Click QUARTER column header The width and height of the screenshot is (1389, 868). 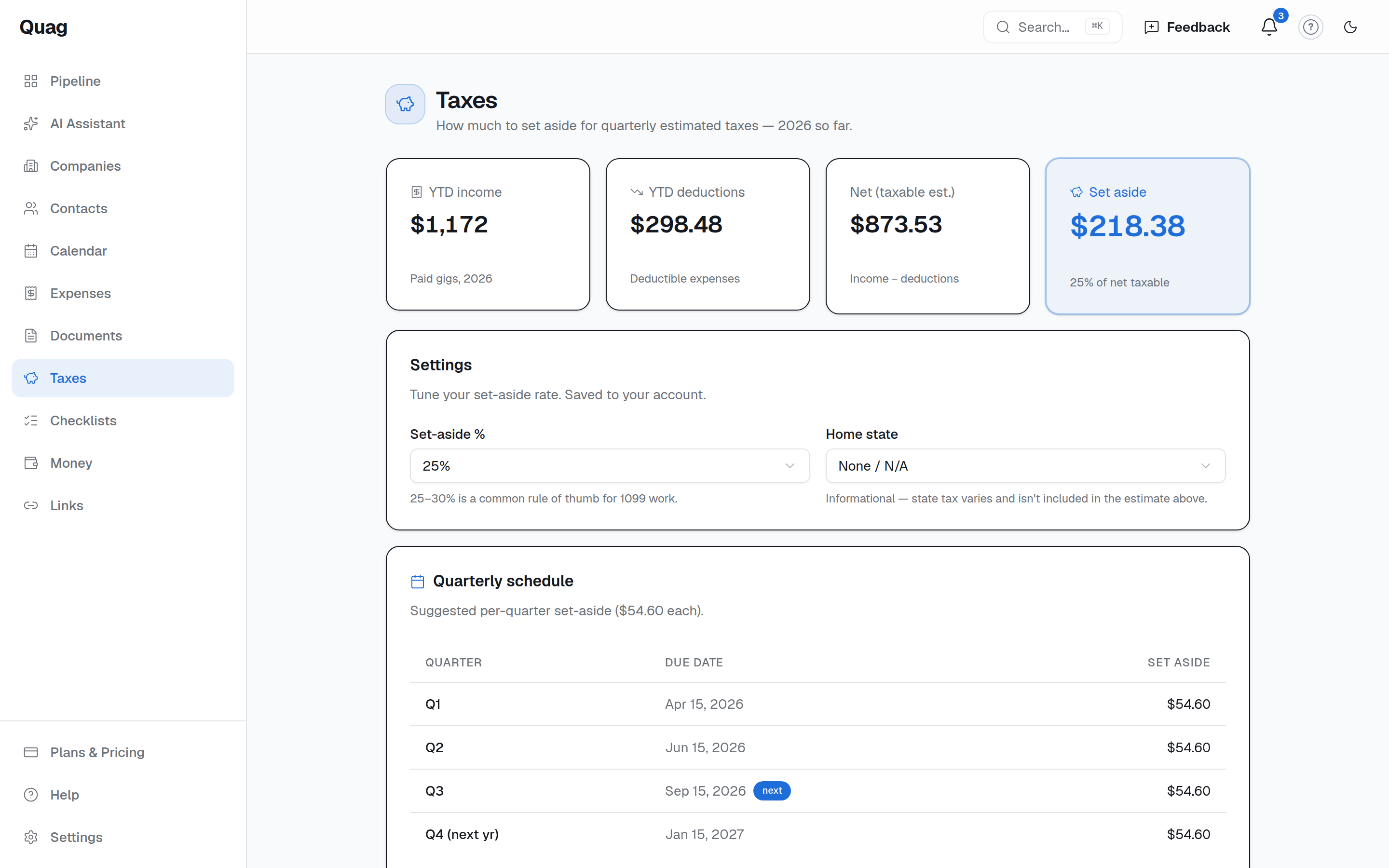(x=453, y=663)
